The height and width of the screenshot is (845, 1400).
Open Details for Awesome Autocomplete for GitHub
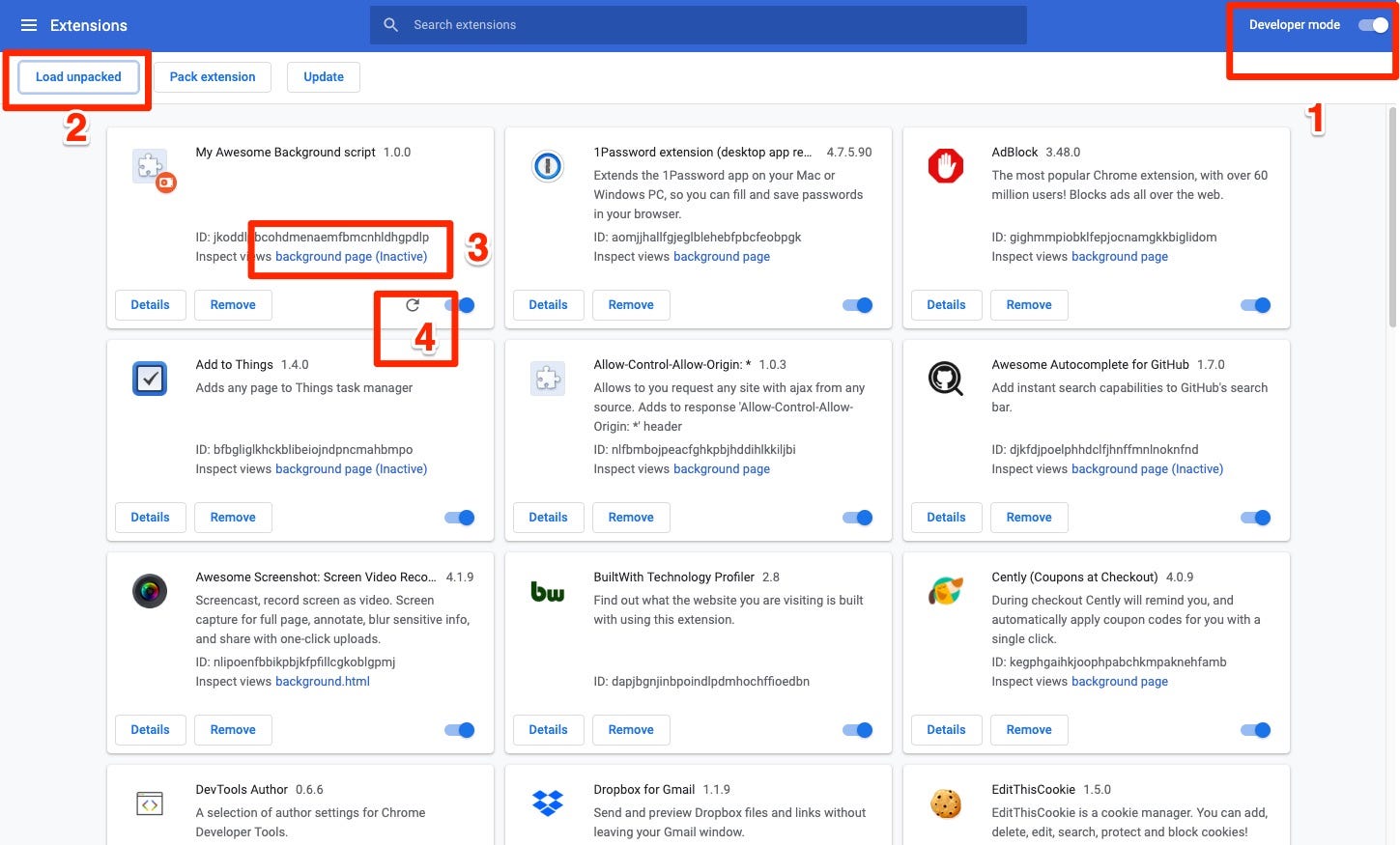(946, 518)
